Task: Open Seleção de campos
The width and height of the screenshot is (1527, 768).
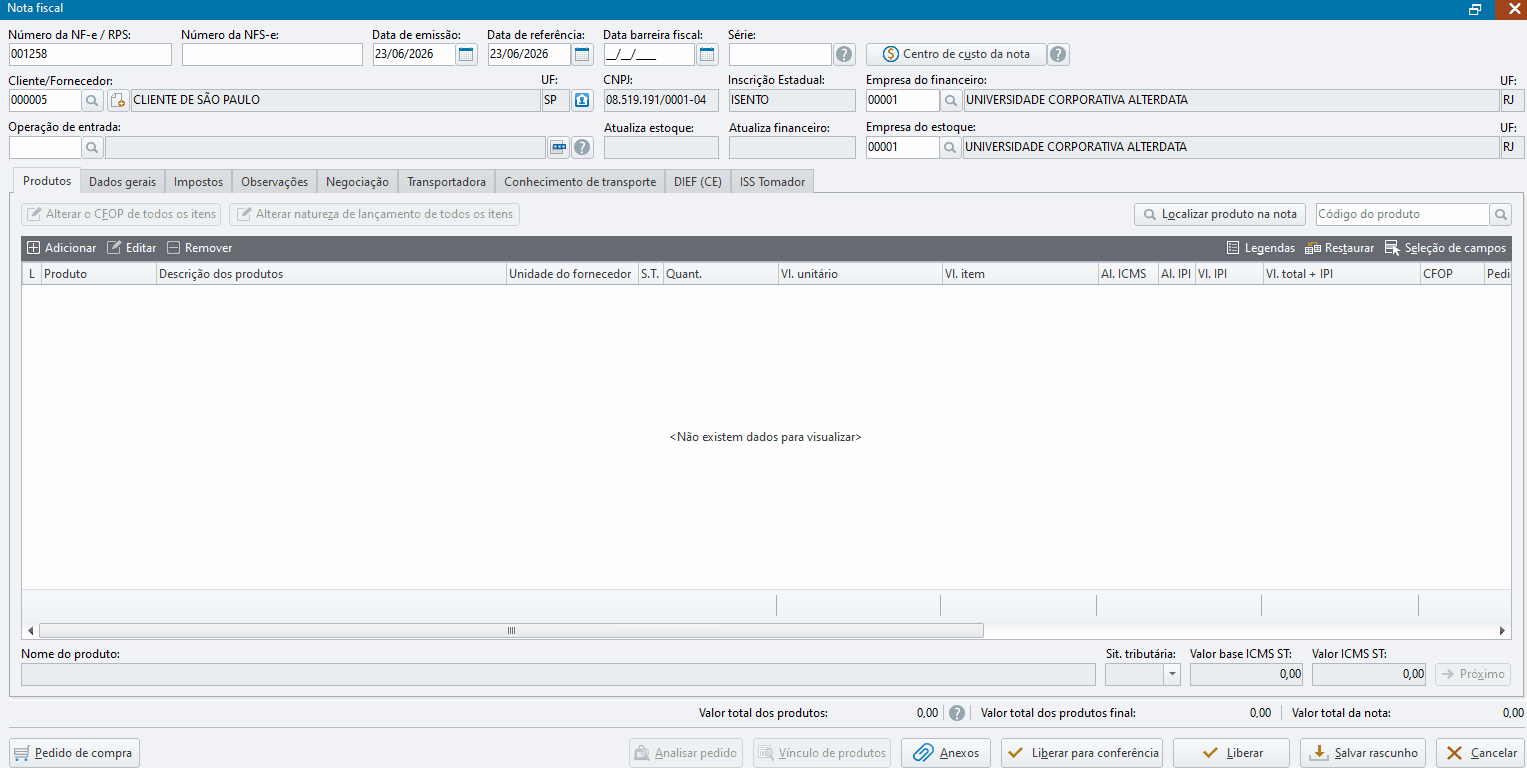Action: tap(1445, 248)
